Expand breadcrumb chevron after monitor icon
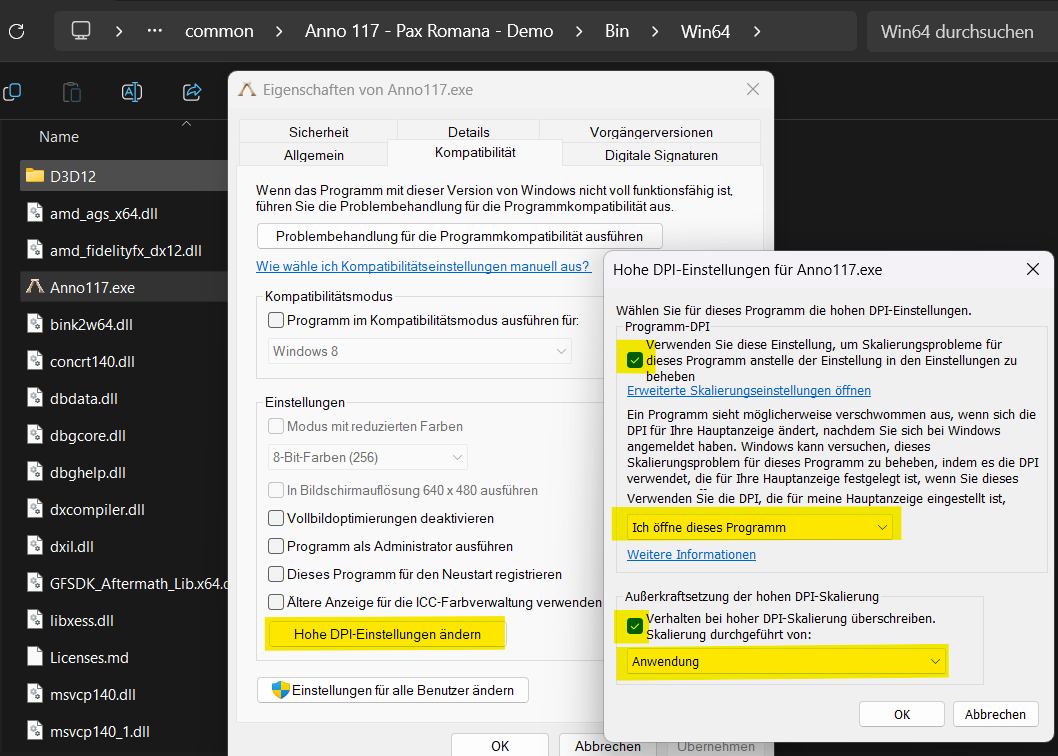 (119, 31)
